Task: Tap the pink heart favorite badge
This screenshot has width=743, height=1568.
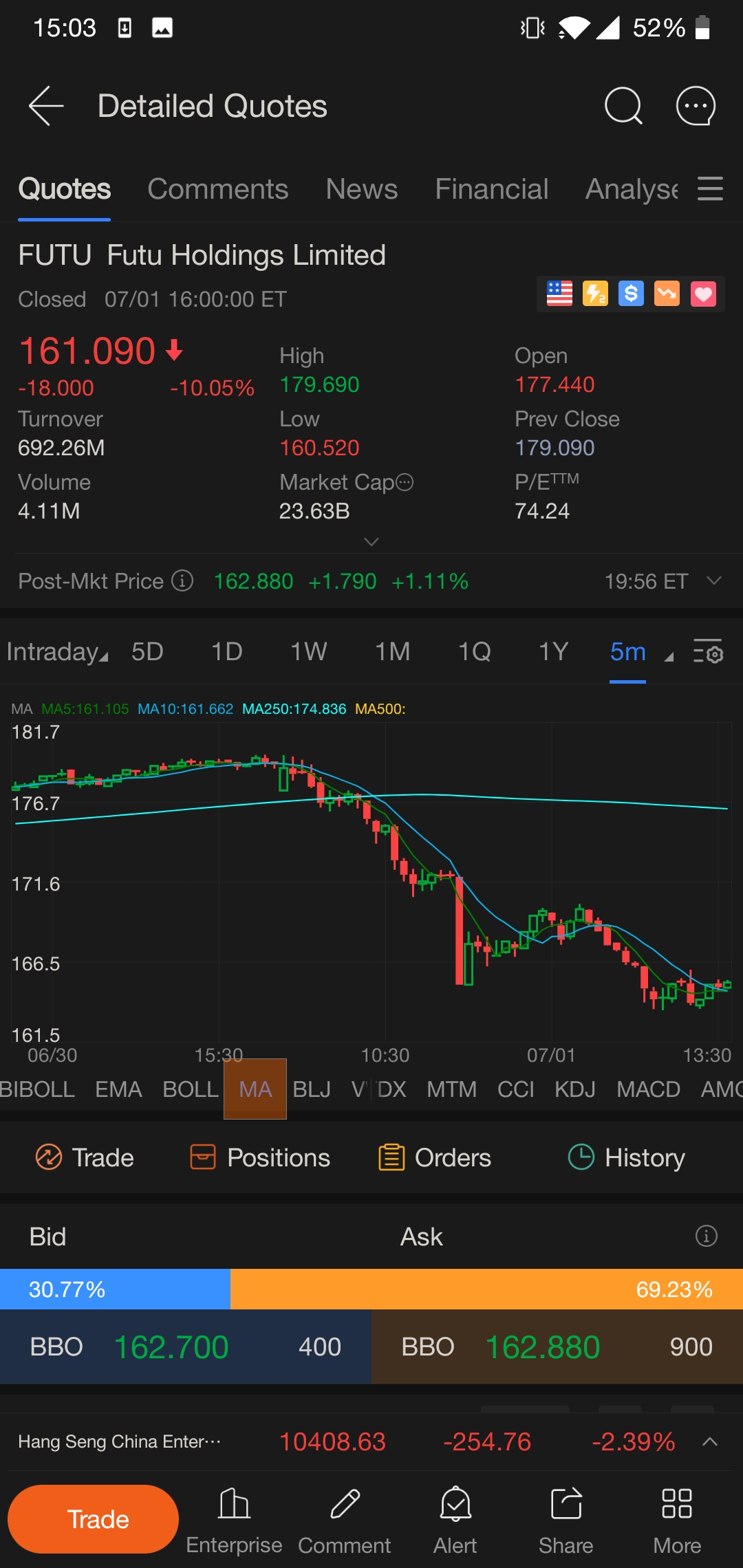Action: click(703, 294)
